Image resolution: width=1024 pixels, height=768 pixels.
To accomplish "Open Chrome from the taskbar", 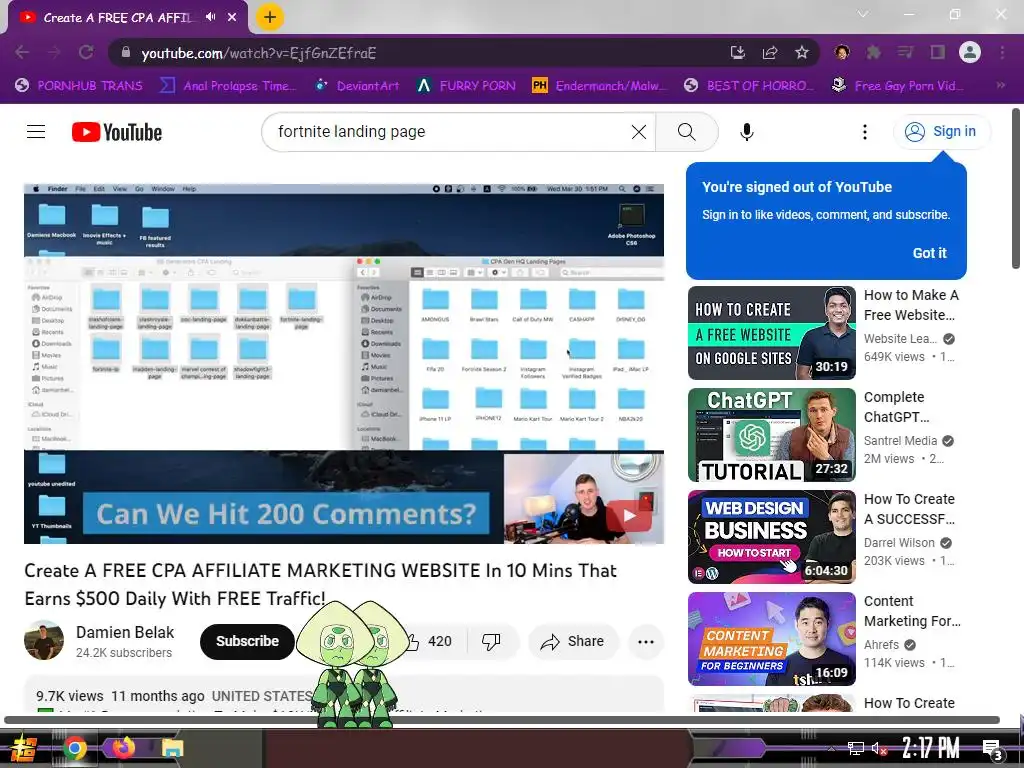I will point(74,748).
